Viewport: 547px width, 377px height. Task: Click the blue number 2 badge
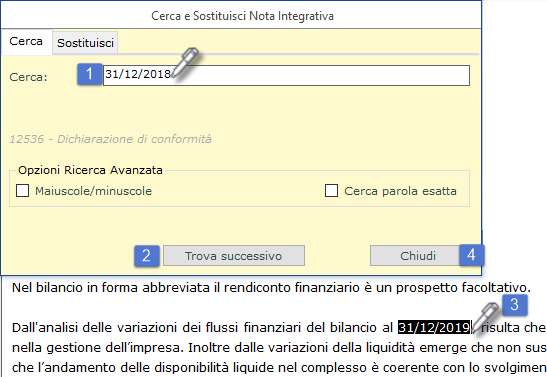pyautogui.click(x=147, y=256)
